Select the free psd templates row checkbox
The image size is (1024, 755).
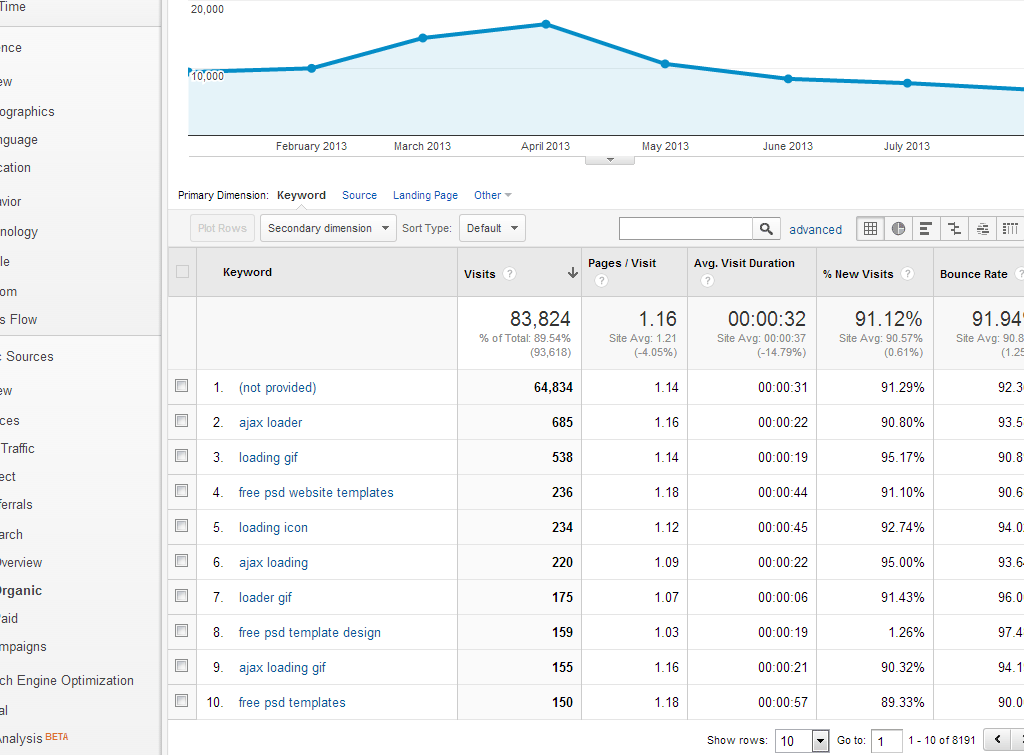181,701
